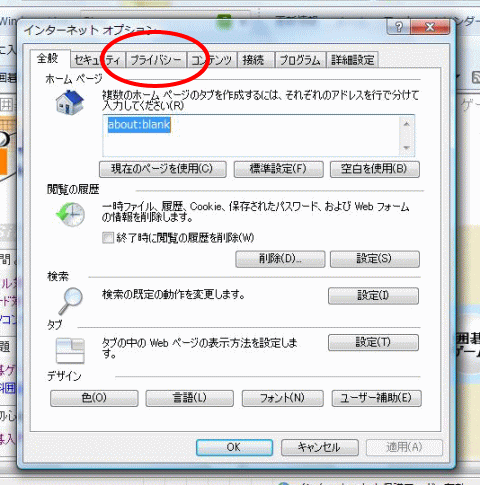The width and height of the screenshot is (480, 485).
Task: Open the 接続 tab
Action: pos(253,60)
